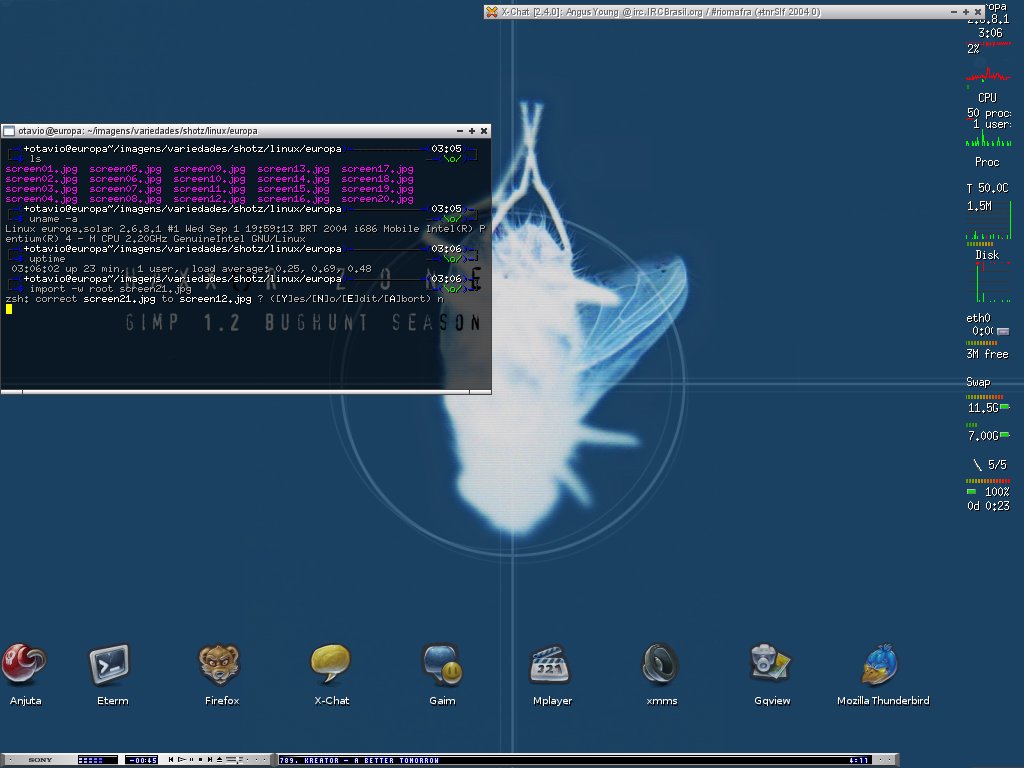Click the 11.5G disk usage meter
The image size is (1024, 768).
click(x=988, y=408)
